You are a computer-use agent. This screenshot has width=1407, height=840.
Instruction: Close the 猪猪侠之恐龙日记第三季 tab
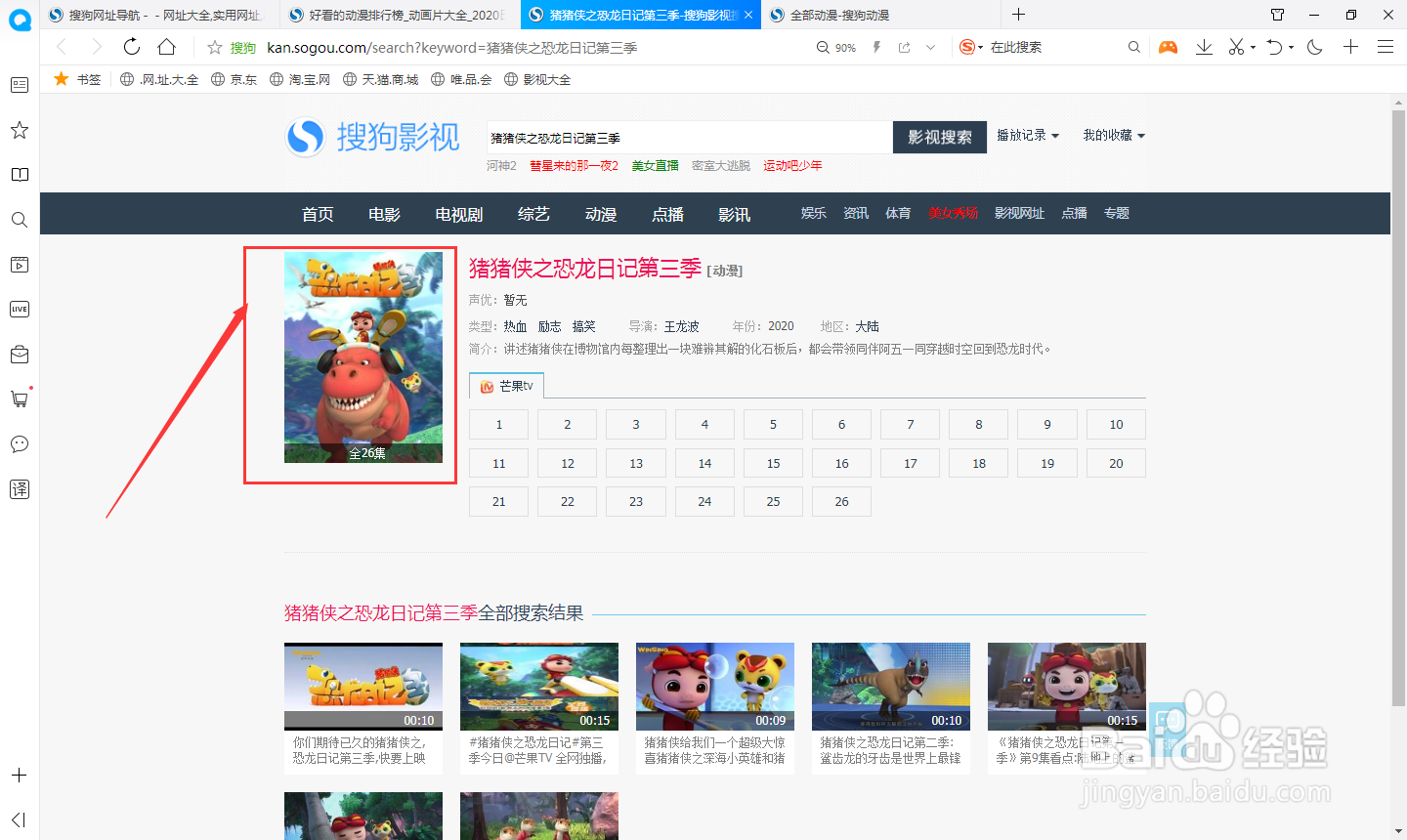pos(748,15)
